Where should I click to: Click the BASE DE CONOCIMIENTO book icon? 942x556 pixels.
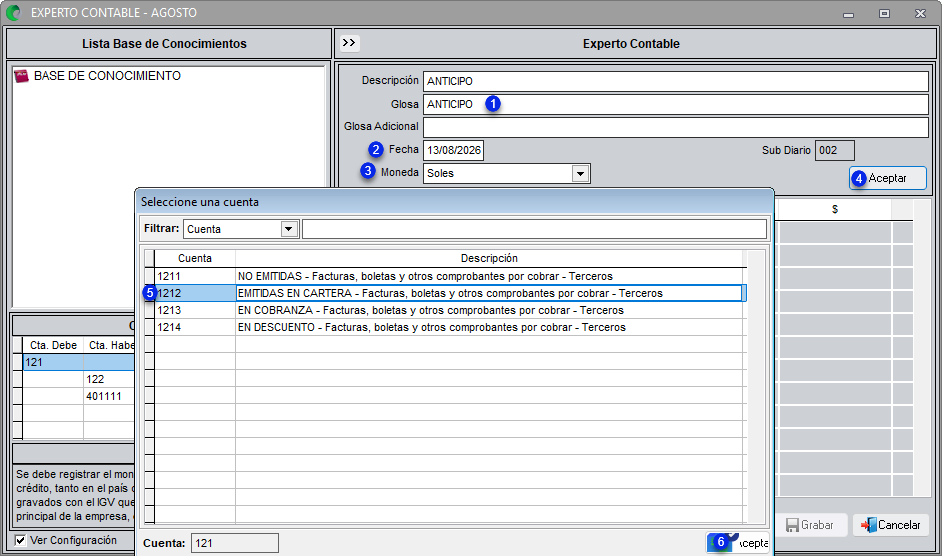pos(21,76)
